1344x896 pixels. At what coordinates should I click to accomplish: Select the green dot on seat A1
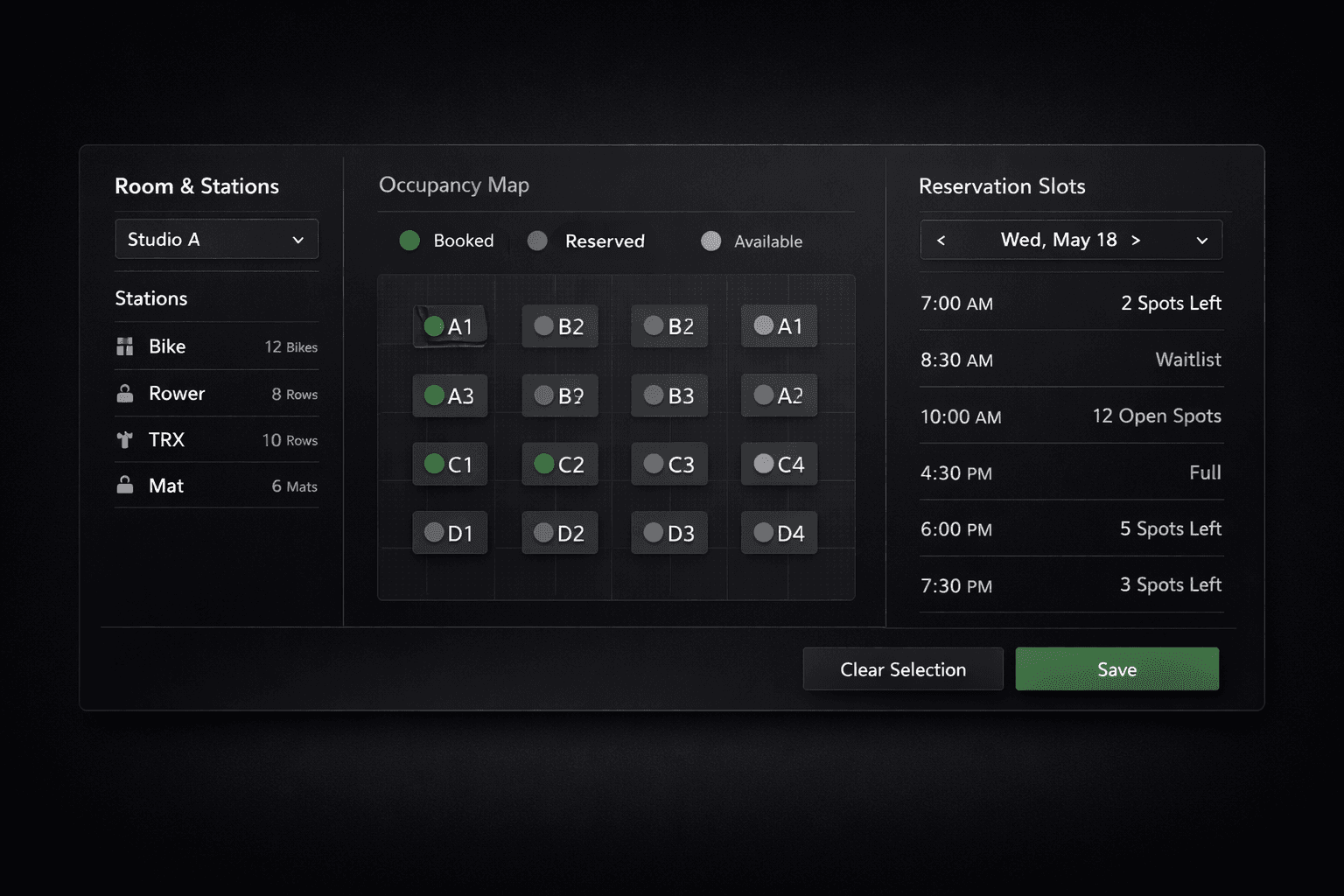coord(432,325)
